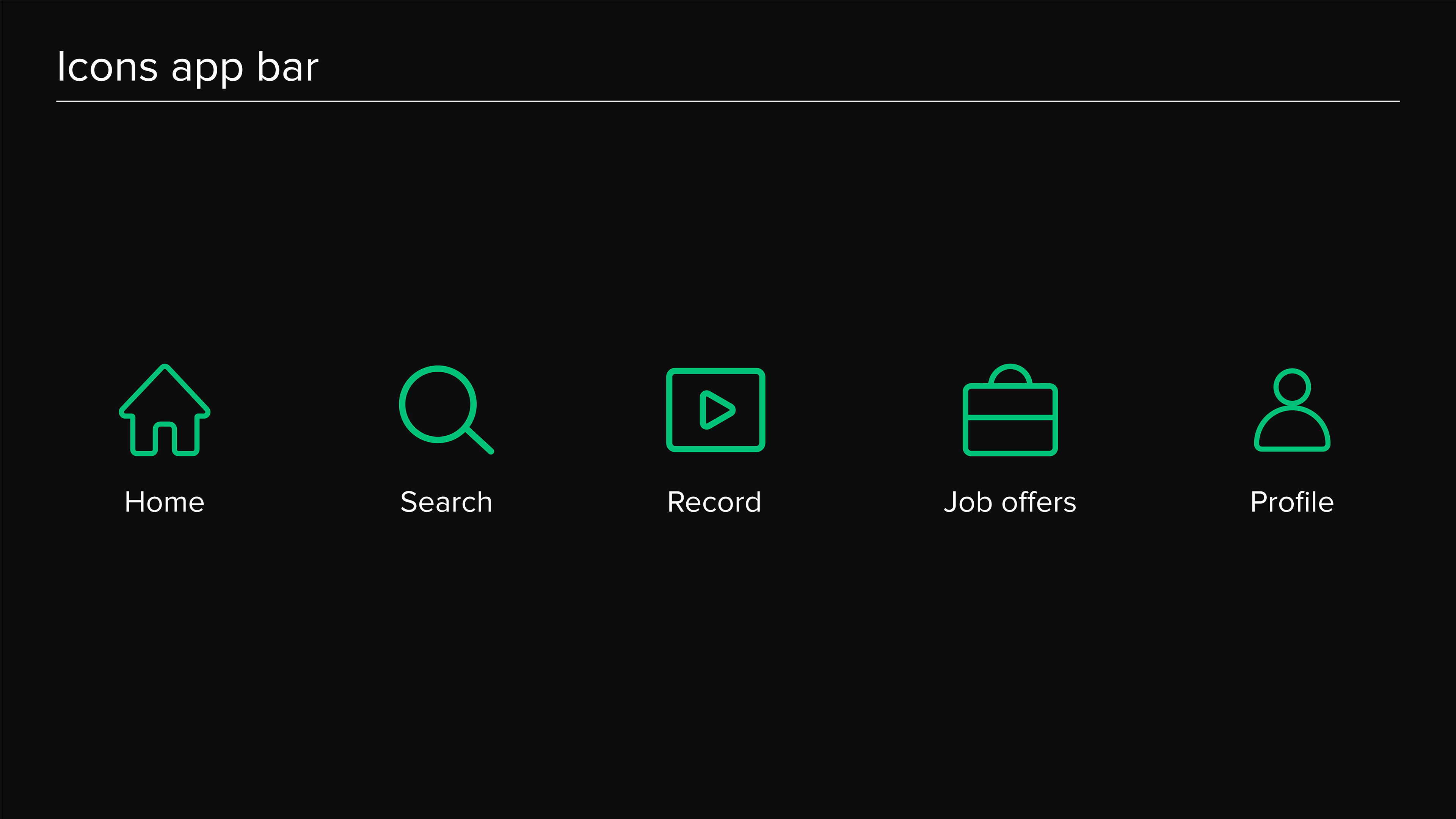Click the "Profile" text label
The image size is (1456, 819).
[x=1292, y=502]
